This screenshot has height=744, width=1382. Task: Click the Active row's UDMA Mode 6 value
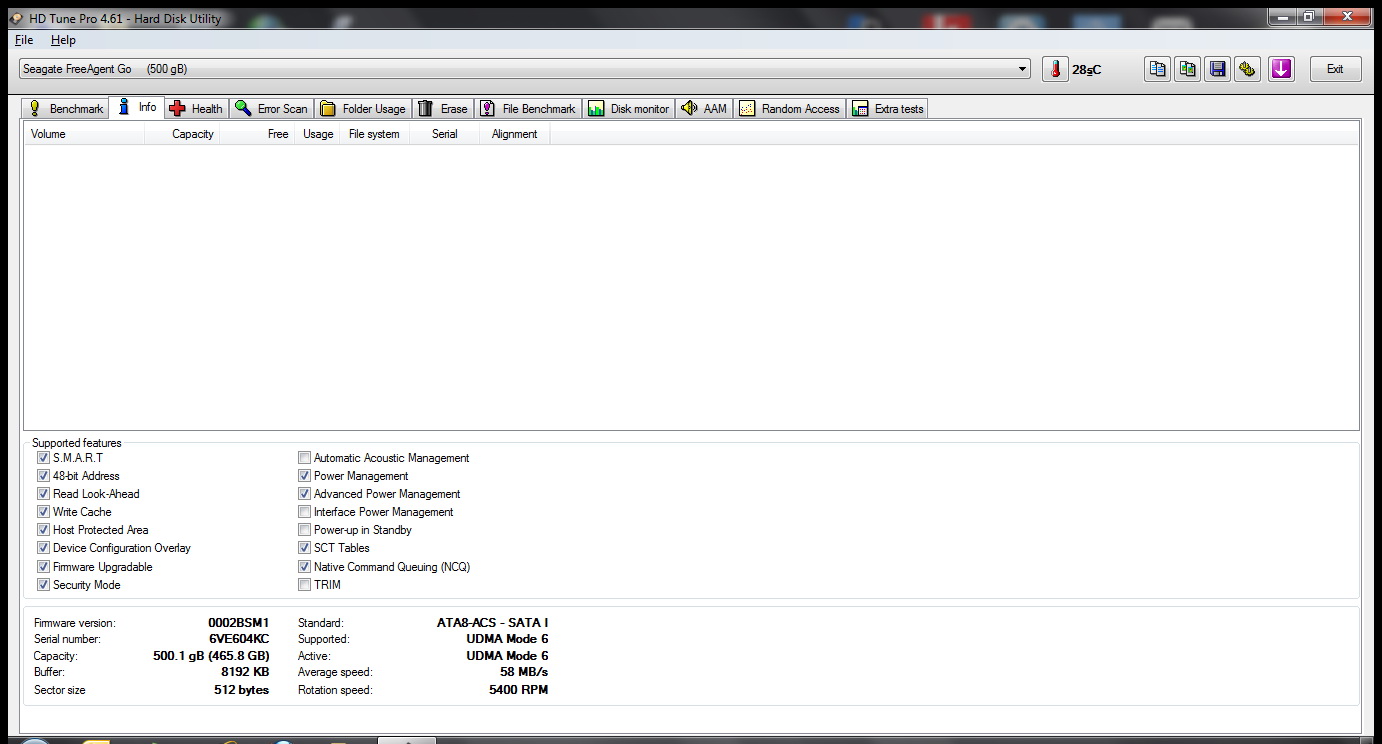click(x=507, y=656)
